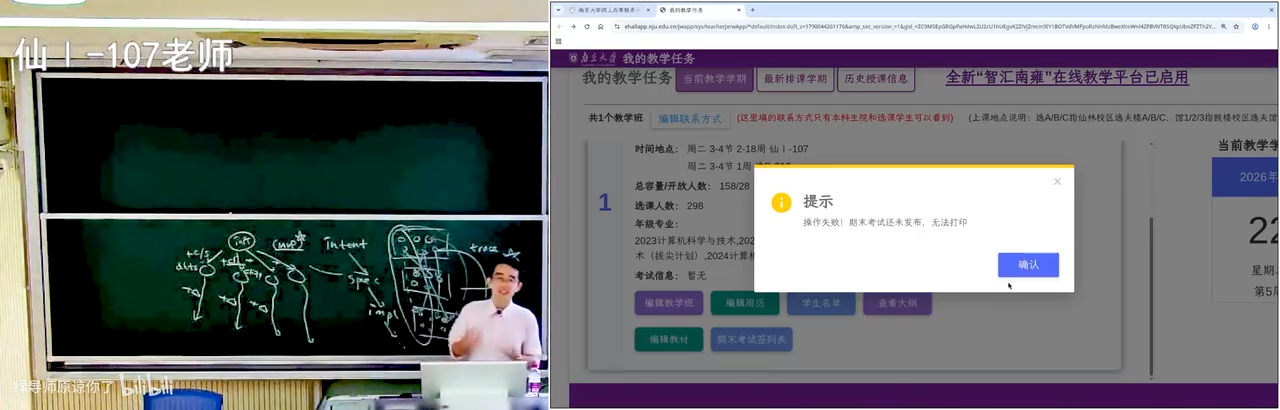Screen dimensions: 1280x410
Task: Close the 南京大学网上办事服务 tab
Action: pyautogui.click(x=648, y=10)
